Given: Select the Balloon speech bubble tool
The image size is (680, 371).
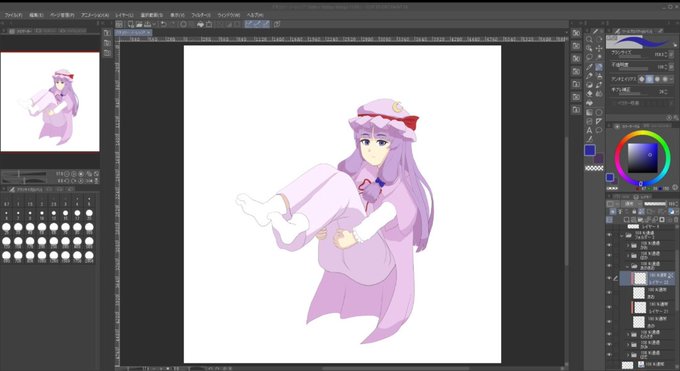Looking at the screenshot, I should 599,130.
